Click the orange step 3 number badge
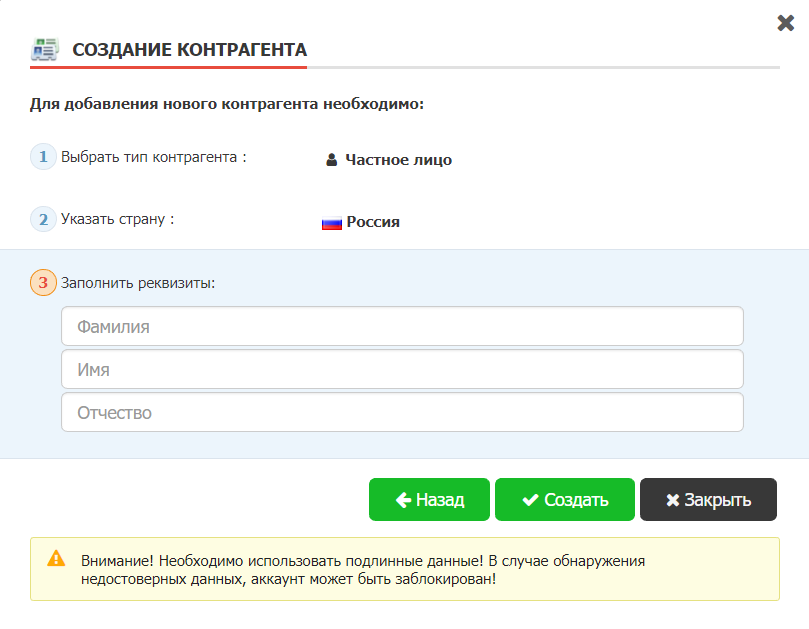This screenshot has height=629, width=809. coord(43,283)
